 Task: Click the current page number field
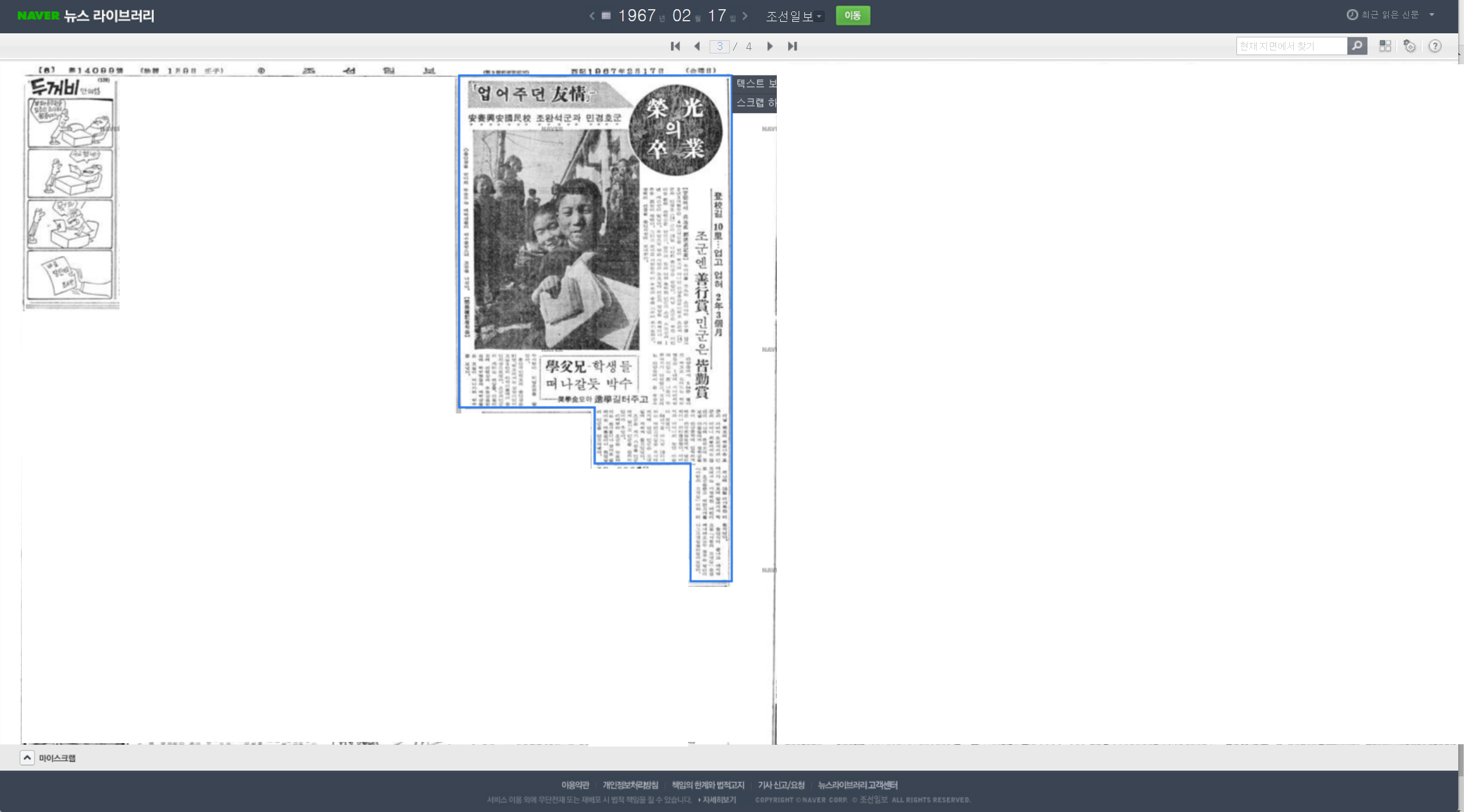(719, 47)
